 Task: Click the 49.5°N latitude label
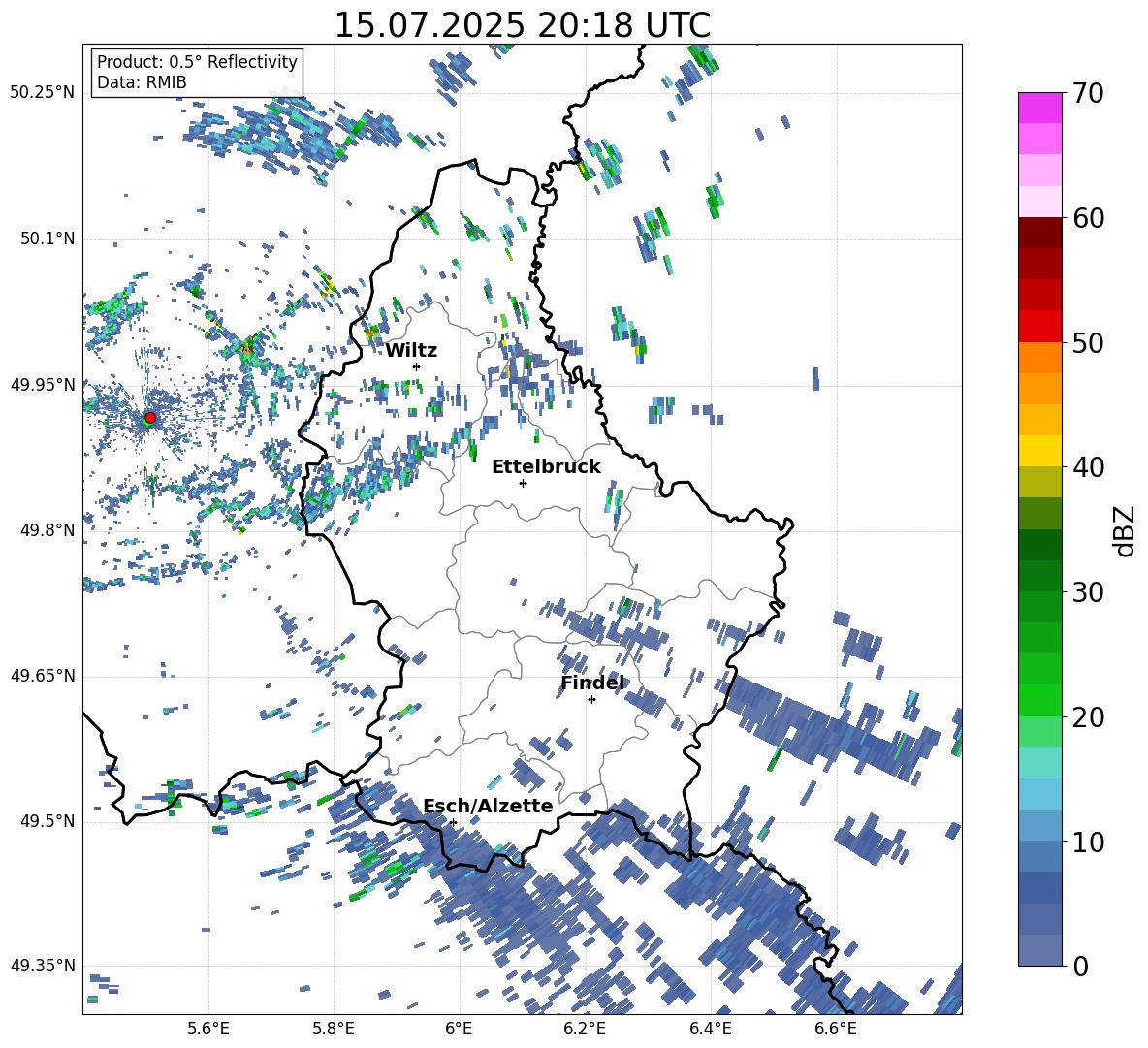pos(47,821)
